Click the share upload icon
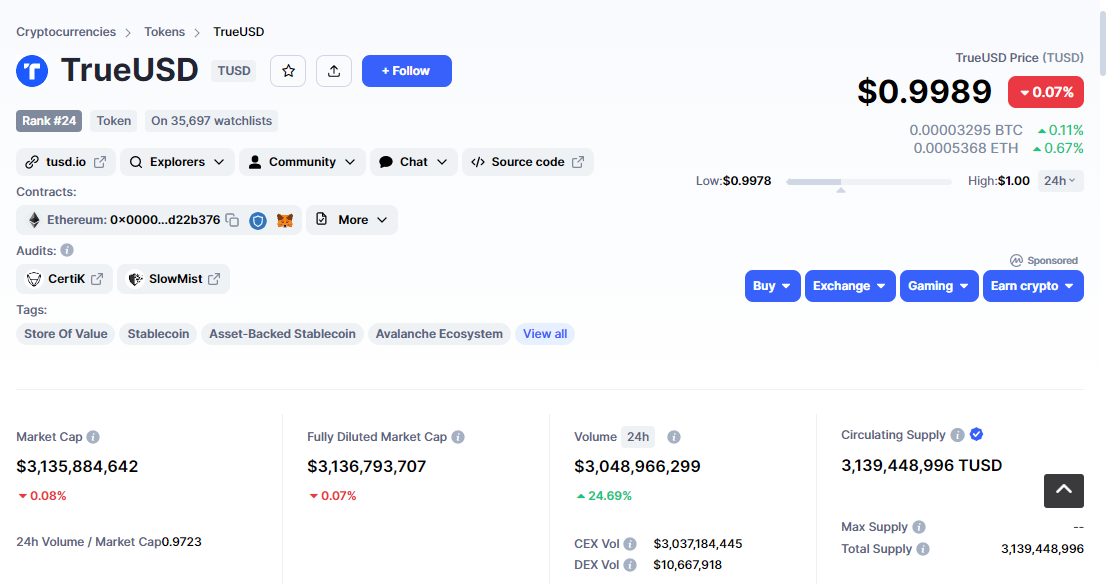 coord(334,71)
